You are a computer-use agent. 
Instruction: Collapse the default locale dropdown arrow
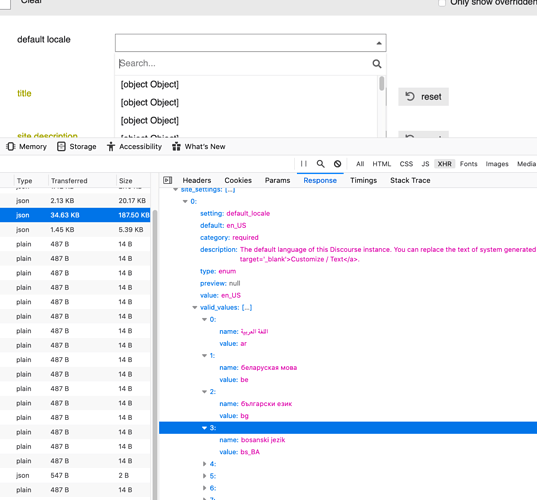(x=379, y=43)
